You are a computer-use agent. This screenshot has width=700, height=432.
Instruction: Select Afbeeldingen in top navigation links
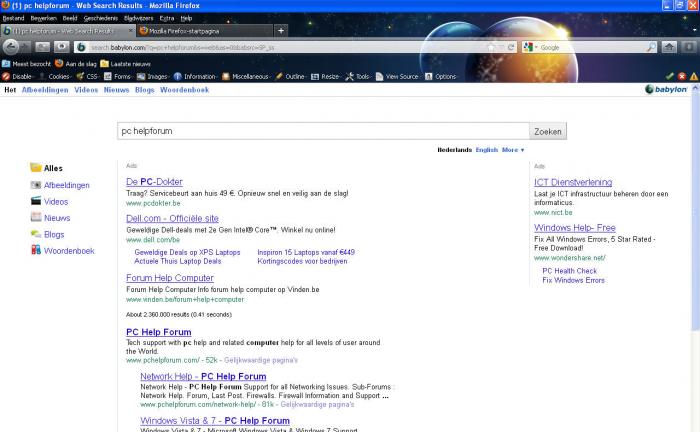pyautogui.click(x=45, y=90)
